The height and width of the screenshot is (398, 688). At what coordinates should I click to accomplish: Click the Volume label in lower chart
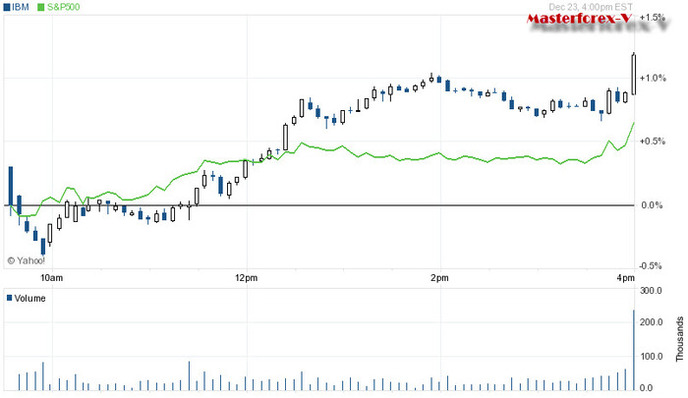coord(30,298)
